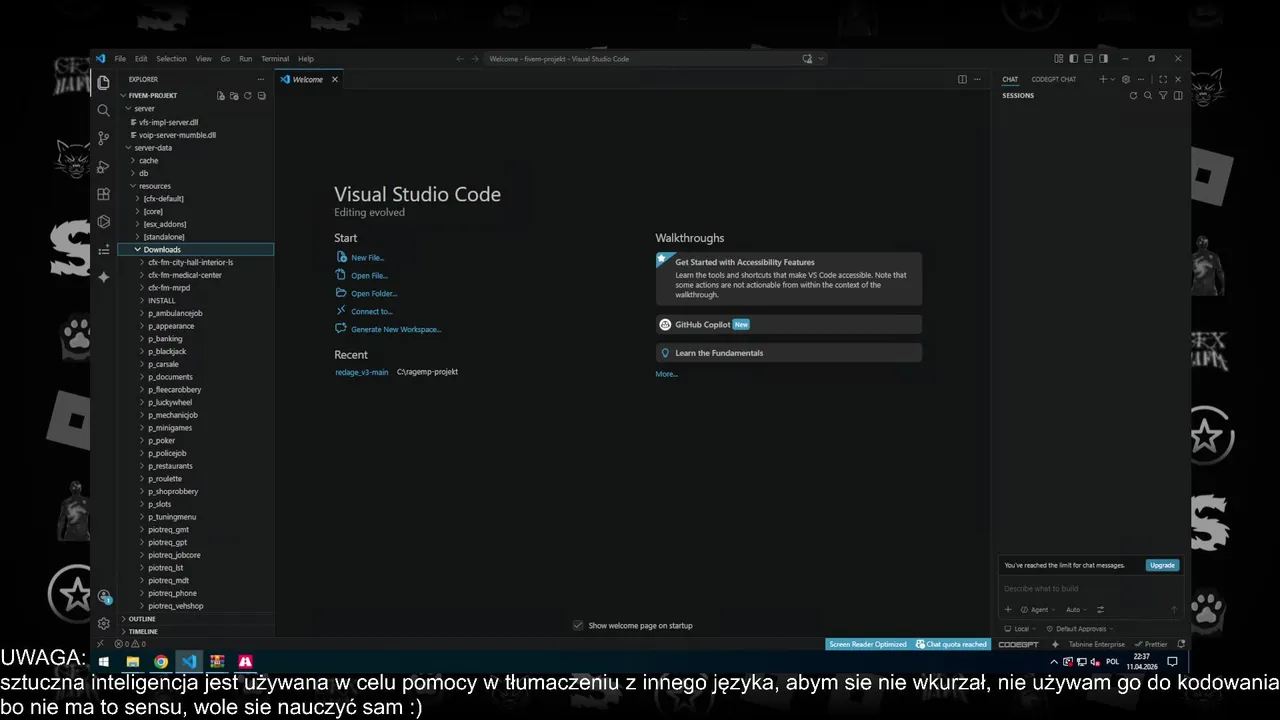Refresh the Explorer file tree

(248, 96)
